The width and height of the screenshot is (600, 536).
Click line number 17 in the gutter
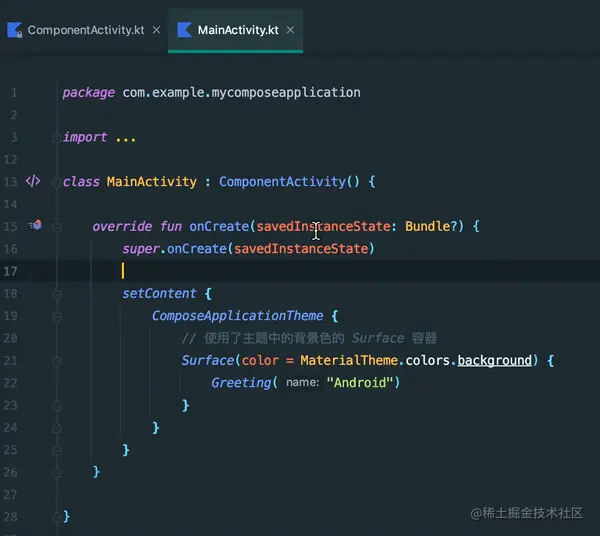pos(11,271)
